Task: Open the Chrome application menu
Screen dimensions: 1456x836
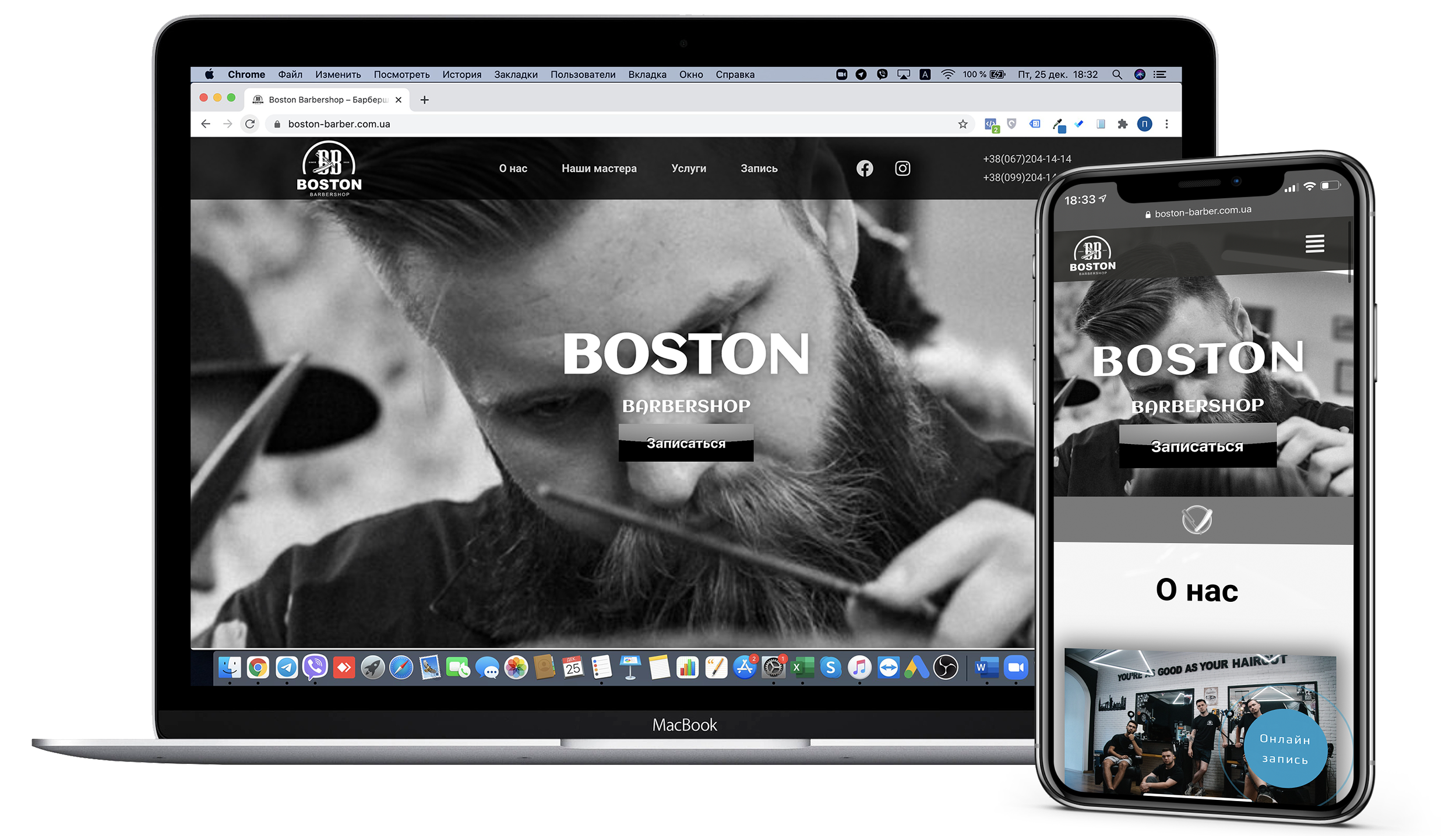Action: pyautogui.click(x=246, y=75)
